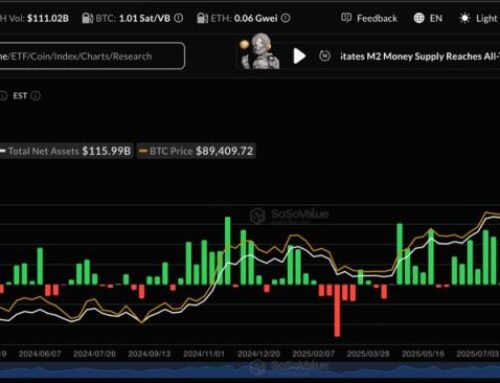Open info icon beside BTC Sat/VB
The height and width of the screenshot is (383, 500).
tap(179, 18)
